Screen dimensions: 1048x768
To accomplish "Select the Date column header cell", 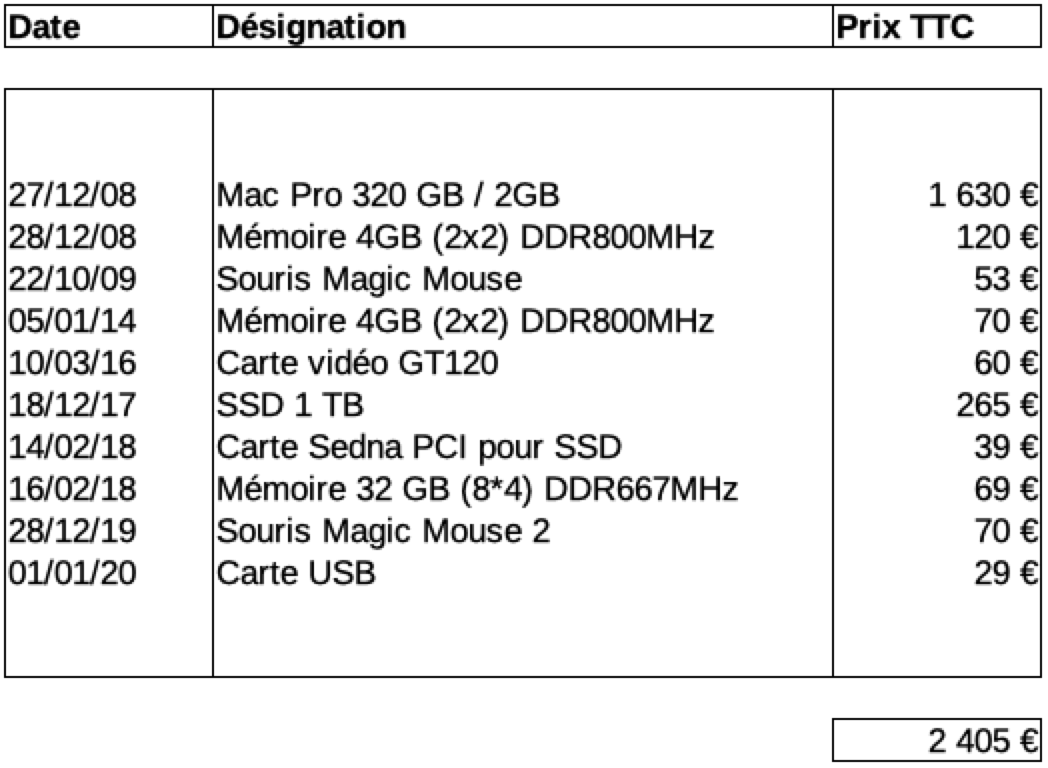I will [109, 27].
